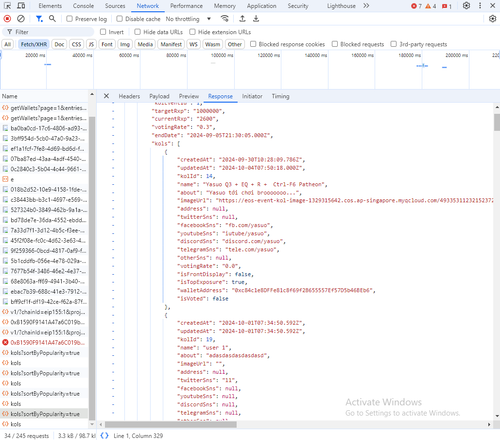500x440 pixels.
Task: Select the failed 0xB1590F9141A47a6C019b request
Action: pyautogui.click(x=44, y=342)
